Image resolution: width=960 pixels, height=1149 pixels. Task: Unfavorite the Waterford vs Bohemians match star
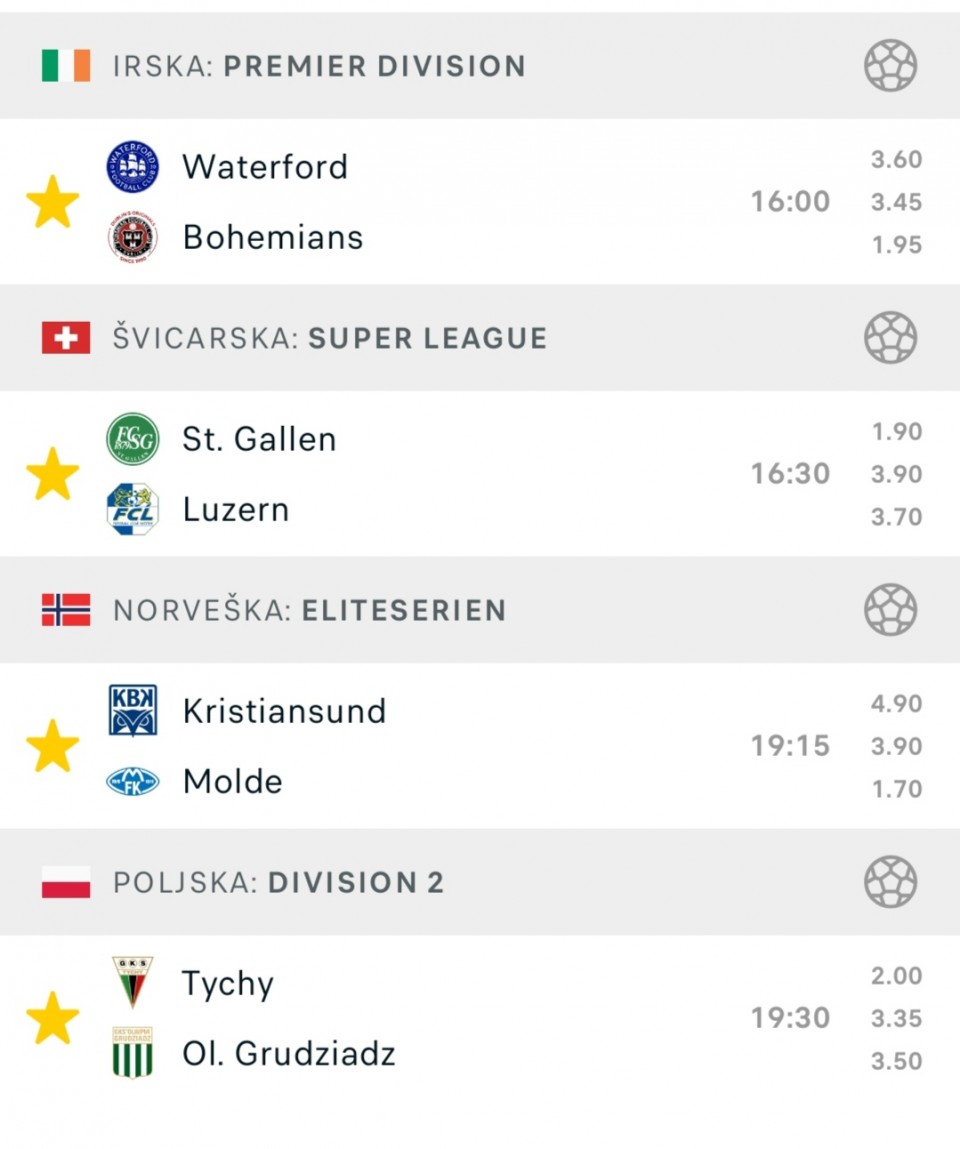53,202
